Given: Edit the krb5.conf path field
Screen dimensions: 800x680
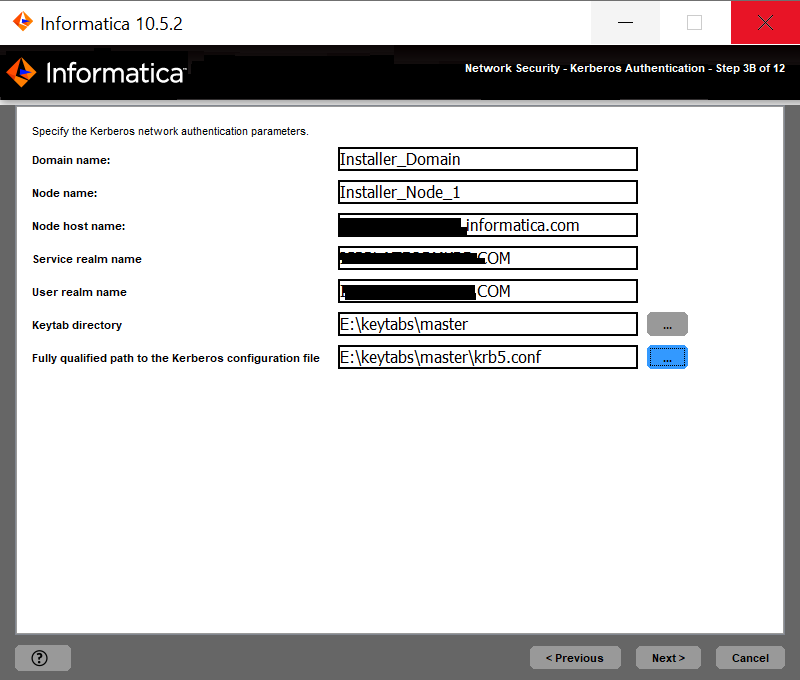Looking at the screenshot, I should 488,357.
